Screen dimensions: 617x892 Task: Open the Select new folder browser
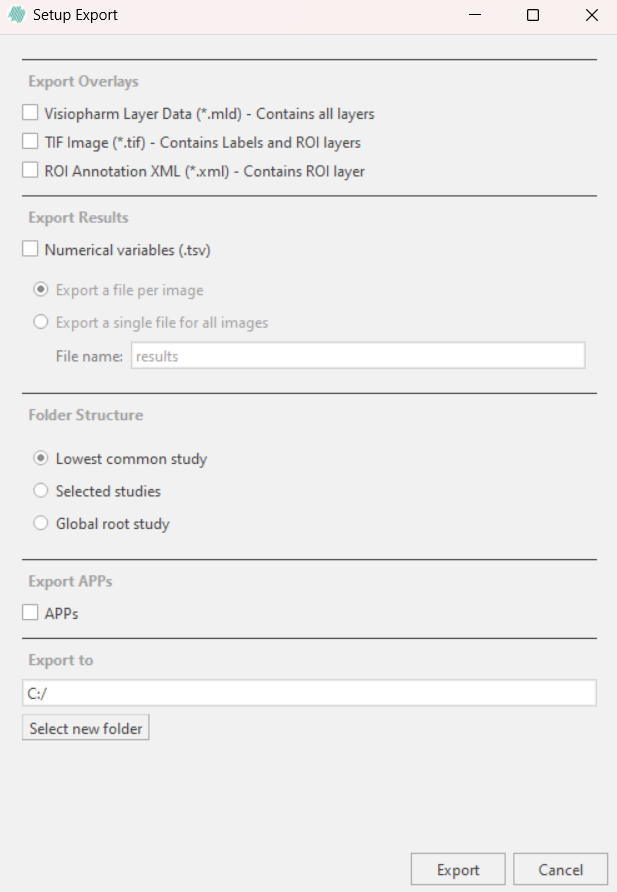[x=86, y=728]
